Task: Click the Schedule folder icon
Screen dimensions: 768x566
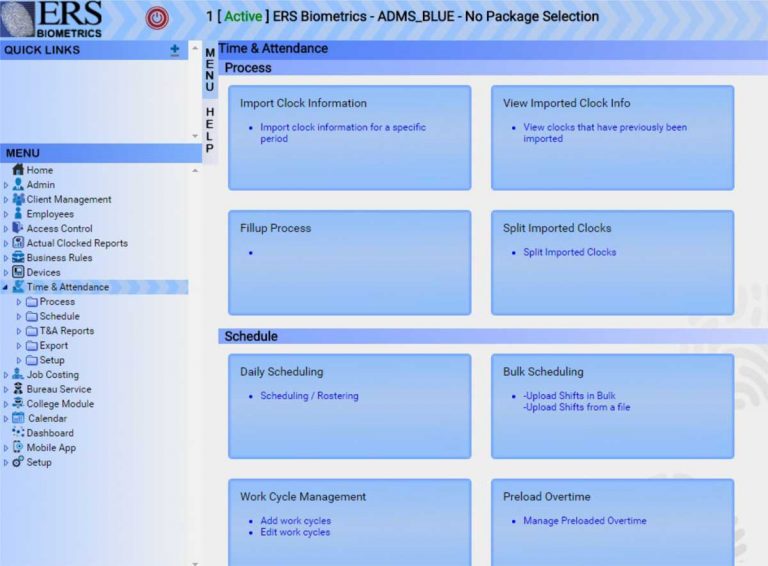Action: coord(32,316)
